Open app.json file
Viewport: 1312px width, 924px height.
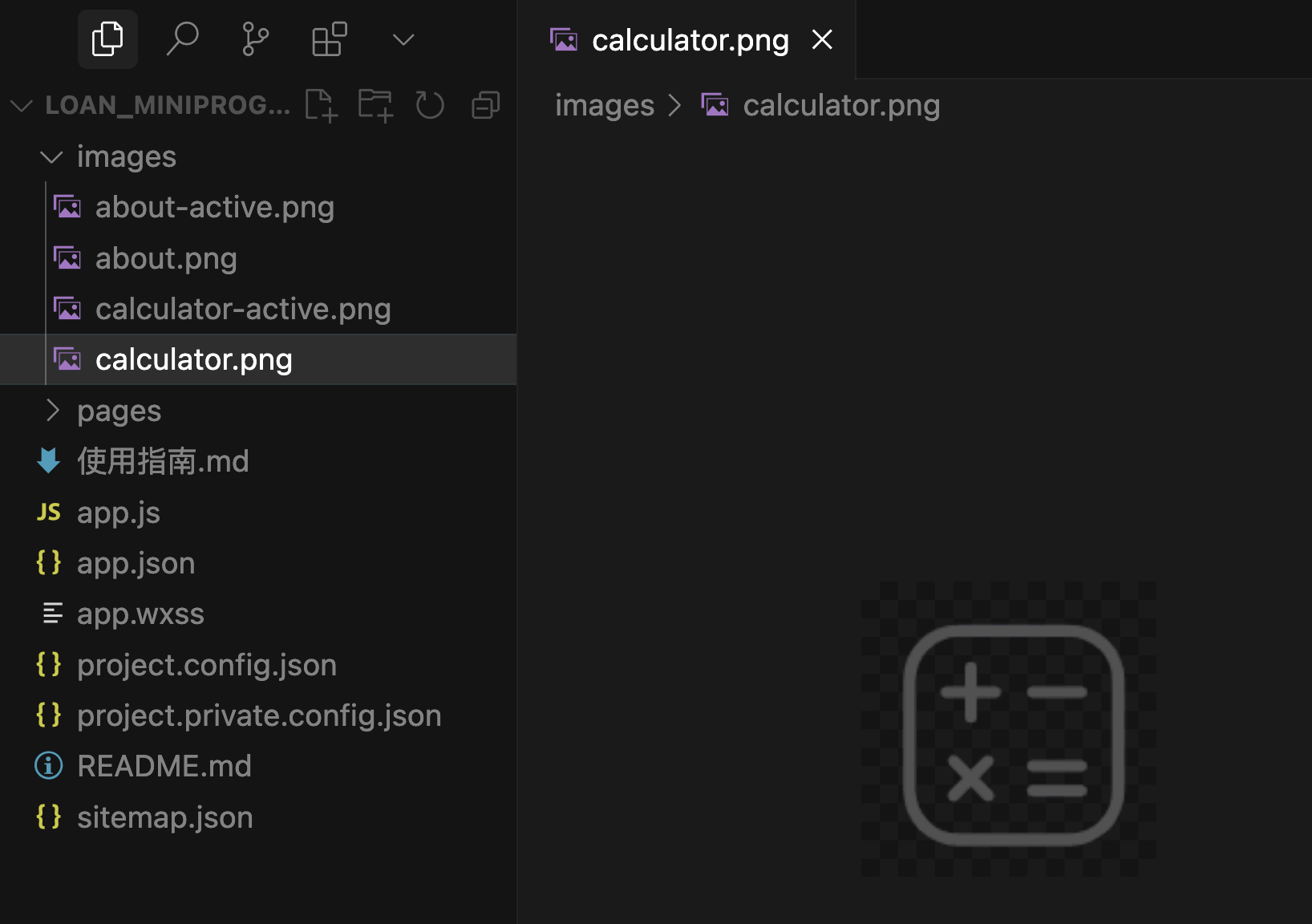136,563
